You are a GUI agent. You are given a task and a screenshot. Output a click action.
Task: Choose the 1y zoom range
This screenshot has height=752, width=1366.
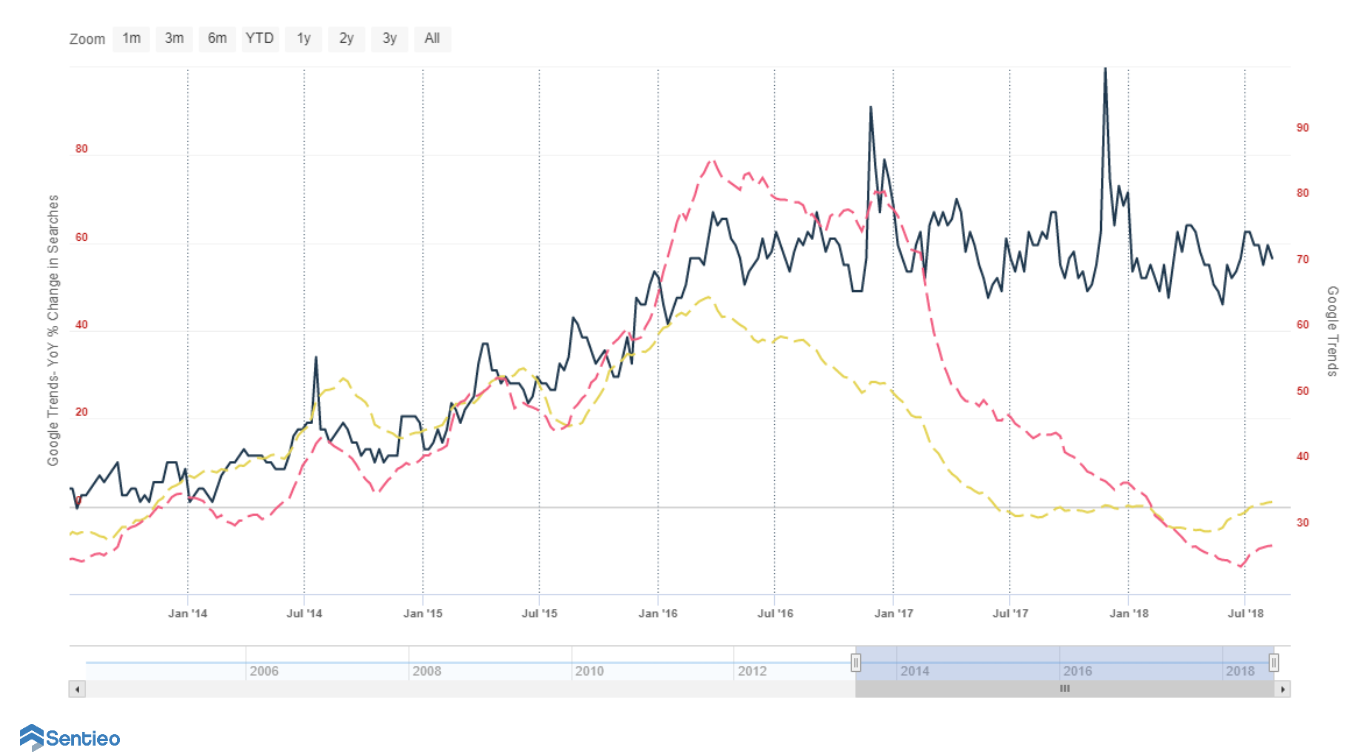[303, 39]
